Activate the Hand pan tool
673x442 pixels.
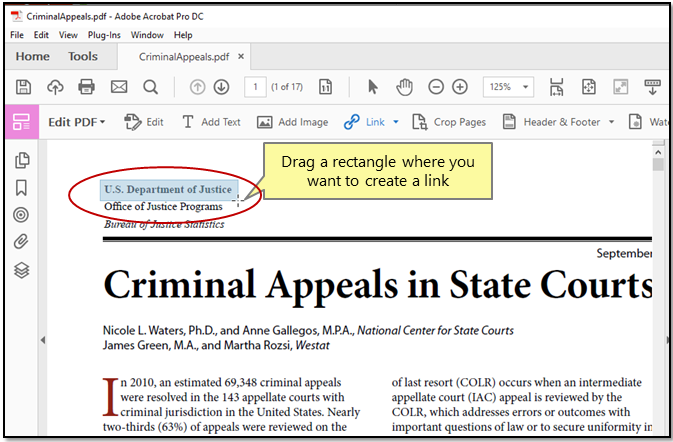point(404,87)
